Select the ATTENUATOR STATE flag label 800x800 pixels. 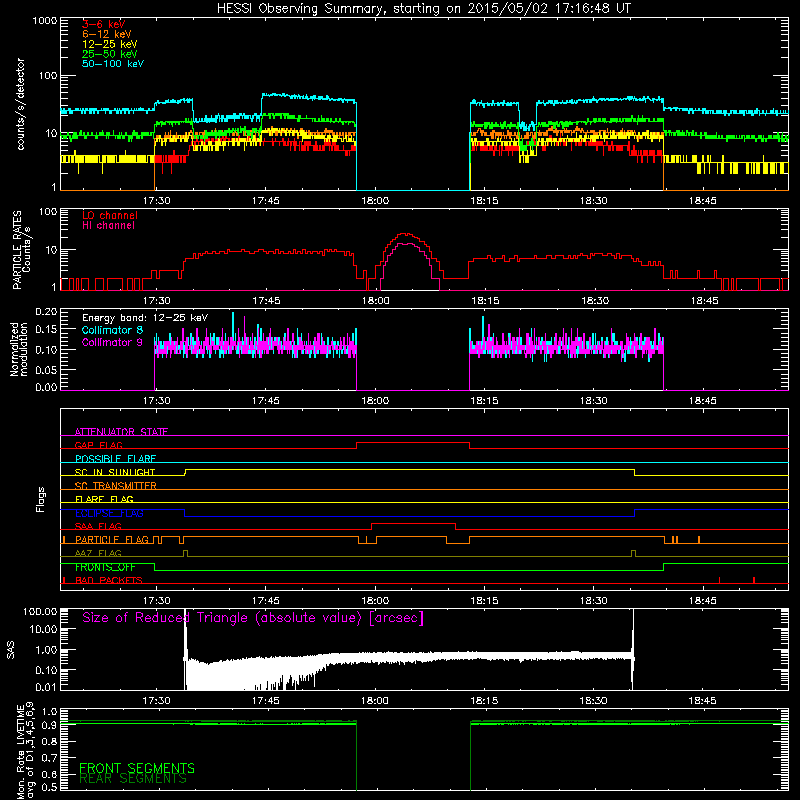point(121,432)
